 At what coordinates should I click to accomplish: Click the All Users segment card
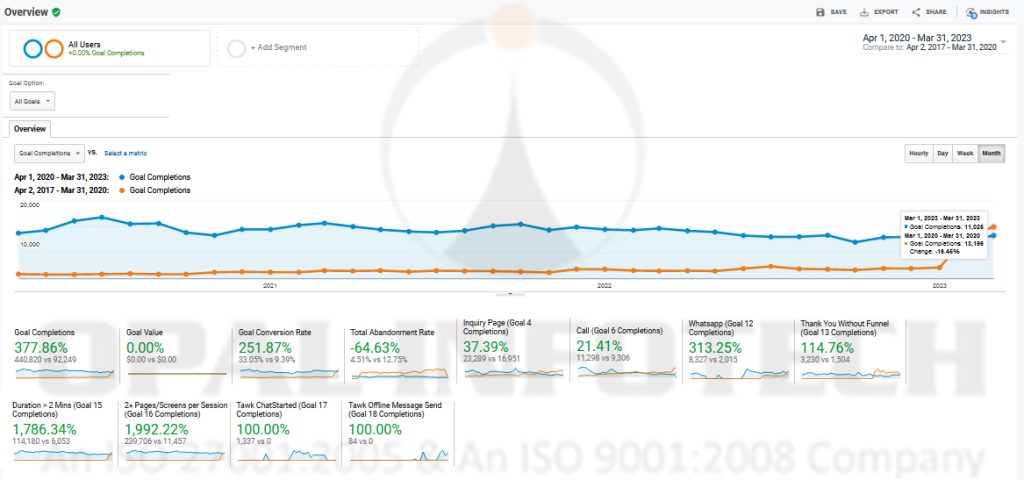tap(110, 48)
